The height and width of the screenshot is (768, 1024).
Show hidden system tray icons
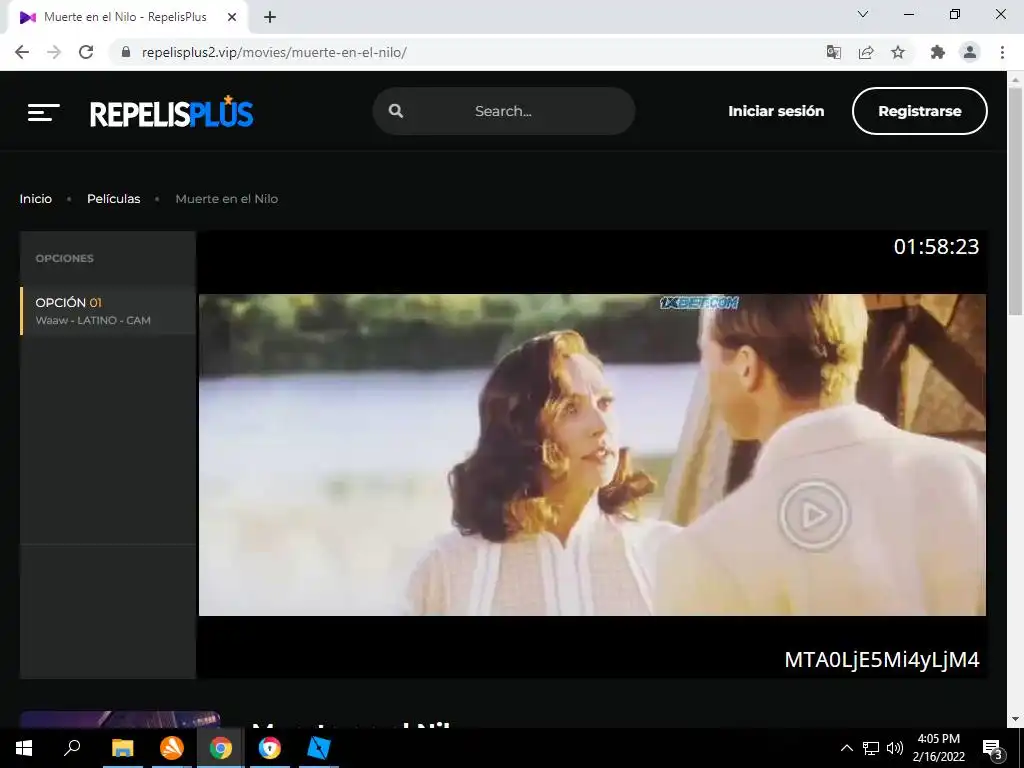click(846, 748)
